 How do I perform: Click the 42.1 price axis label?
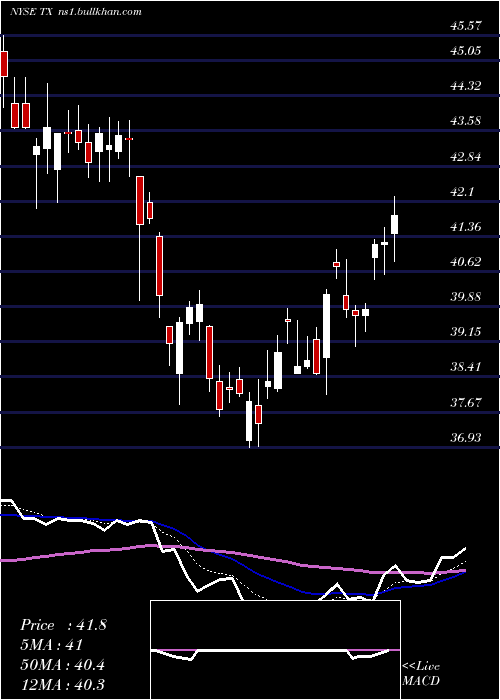click(462, 192)
